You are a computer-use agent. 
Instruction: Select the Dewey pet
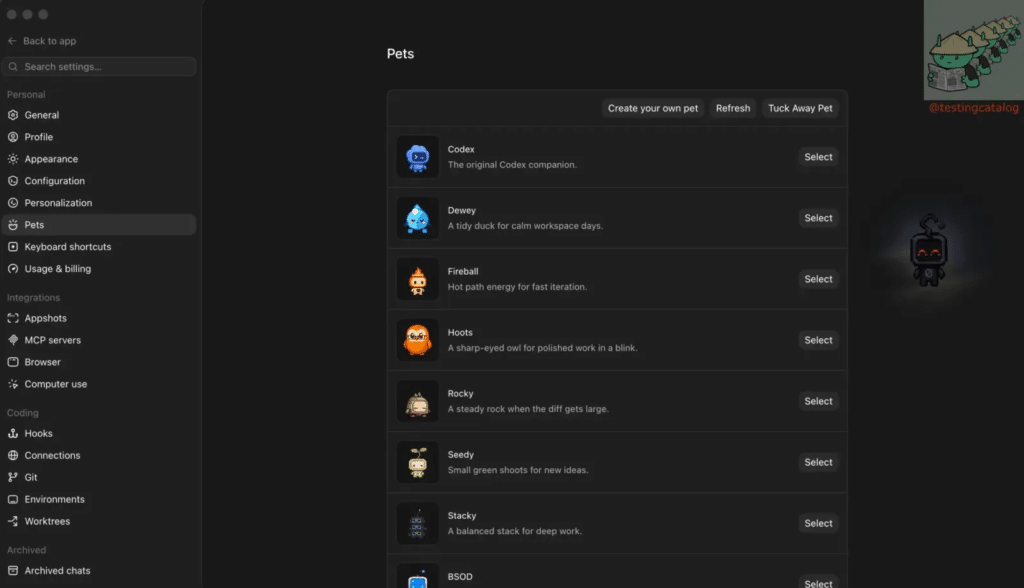(x=818, y=218)
